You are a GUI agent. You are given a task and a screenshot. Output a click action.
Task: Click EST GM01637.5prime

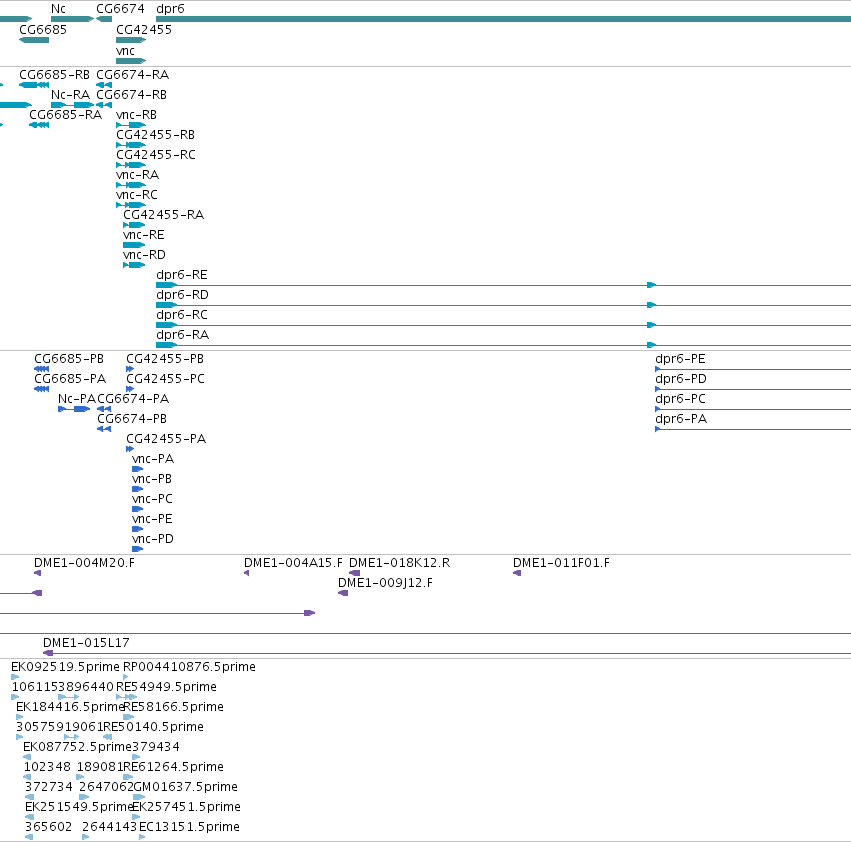[185, 788]
